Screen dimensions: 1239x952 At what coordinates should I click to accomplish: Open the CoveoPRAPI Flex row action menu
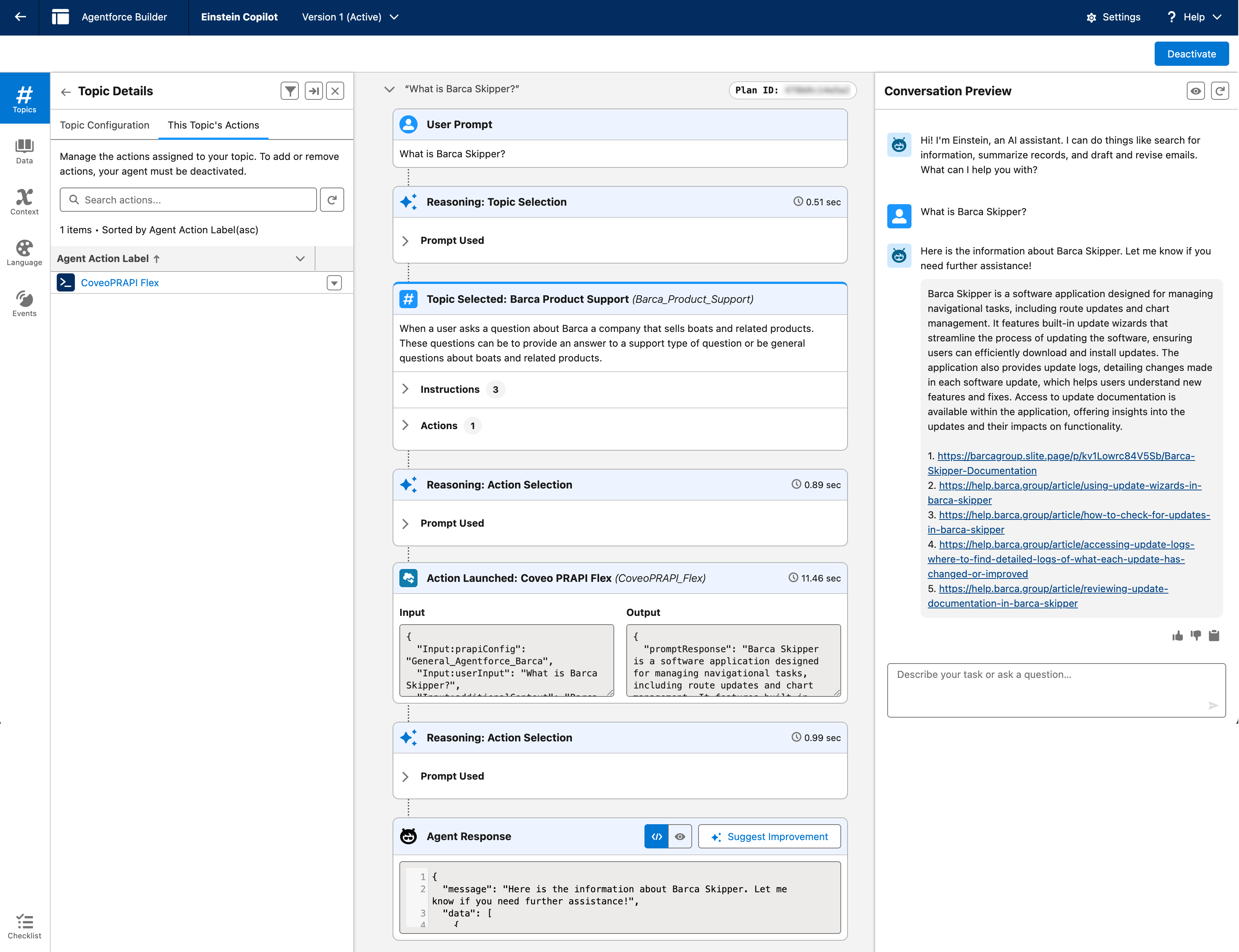click(334, 283)
